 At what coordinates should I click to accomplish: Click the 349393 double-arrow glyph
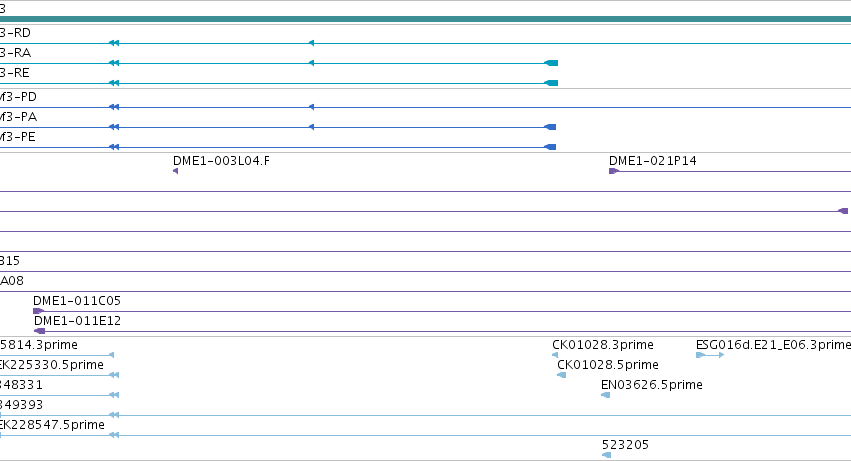coord(114,415)
